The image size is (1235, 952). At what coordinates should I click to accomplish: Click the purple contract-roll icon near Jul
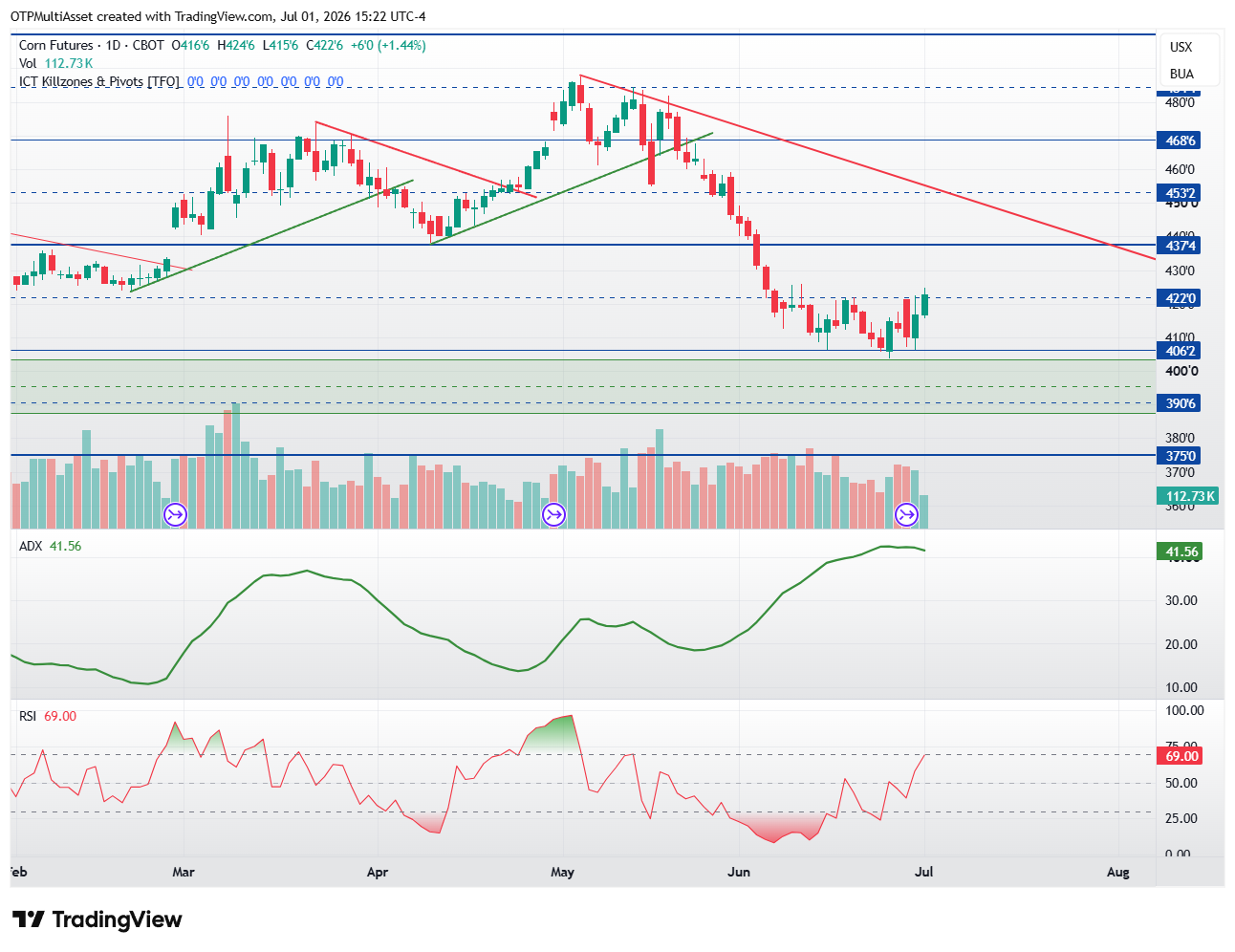[x=905, y=516]
